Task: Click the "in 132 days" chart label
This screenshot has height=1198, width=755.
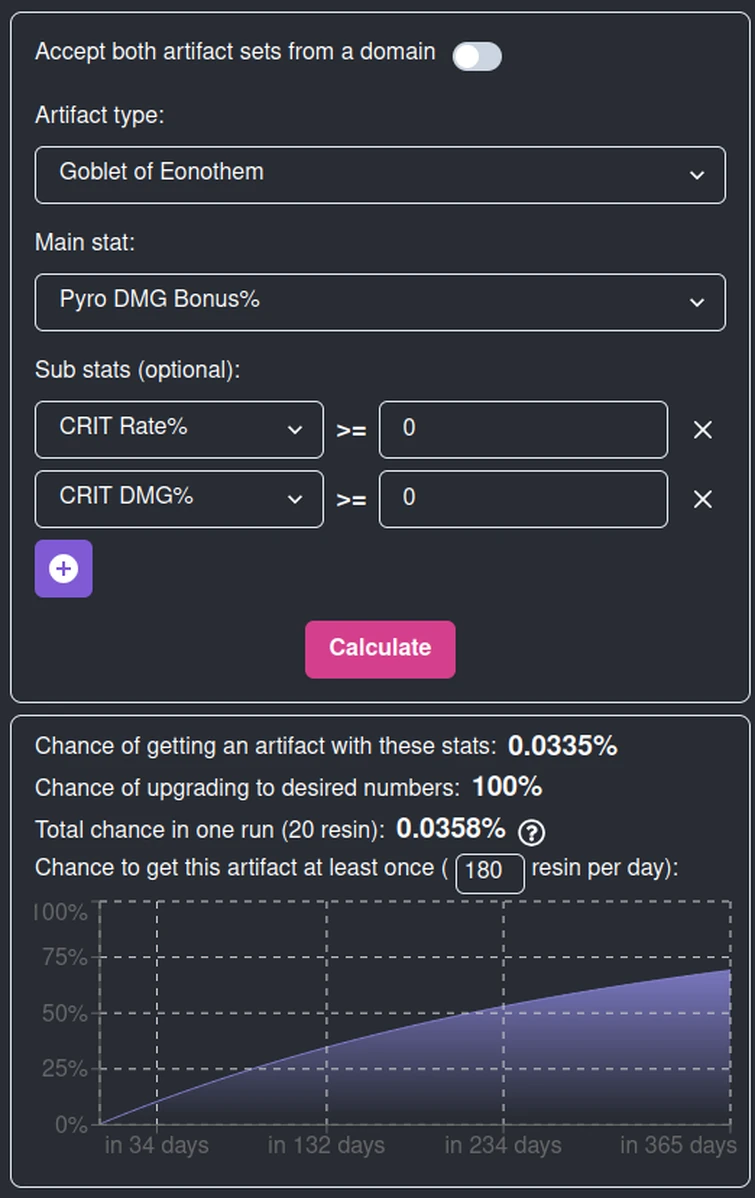Action: pos(326,1145)
